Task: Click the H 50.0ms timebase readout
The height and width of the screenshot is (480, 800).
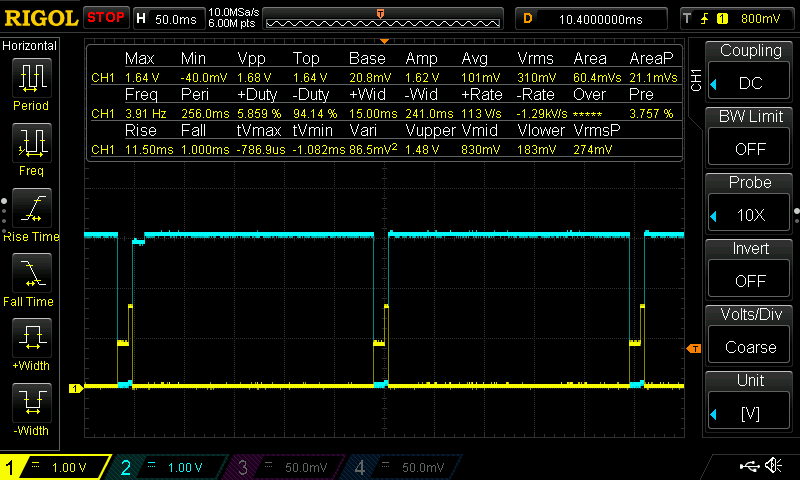Action: point(168,19)
